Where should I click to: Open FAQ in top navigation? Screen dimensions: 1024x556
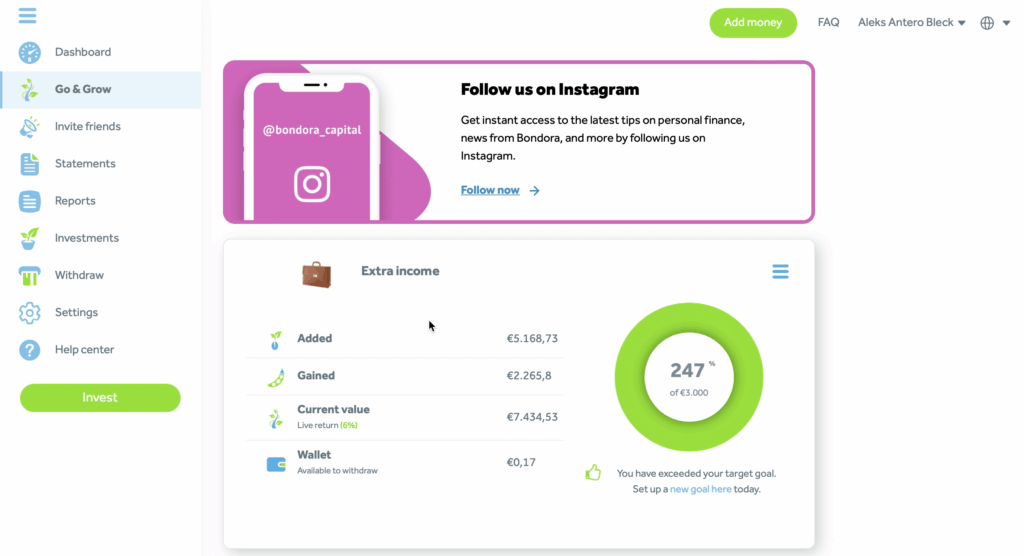pos(828,22)
